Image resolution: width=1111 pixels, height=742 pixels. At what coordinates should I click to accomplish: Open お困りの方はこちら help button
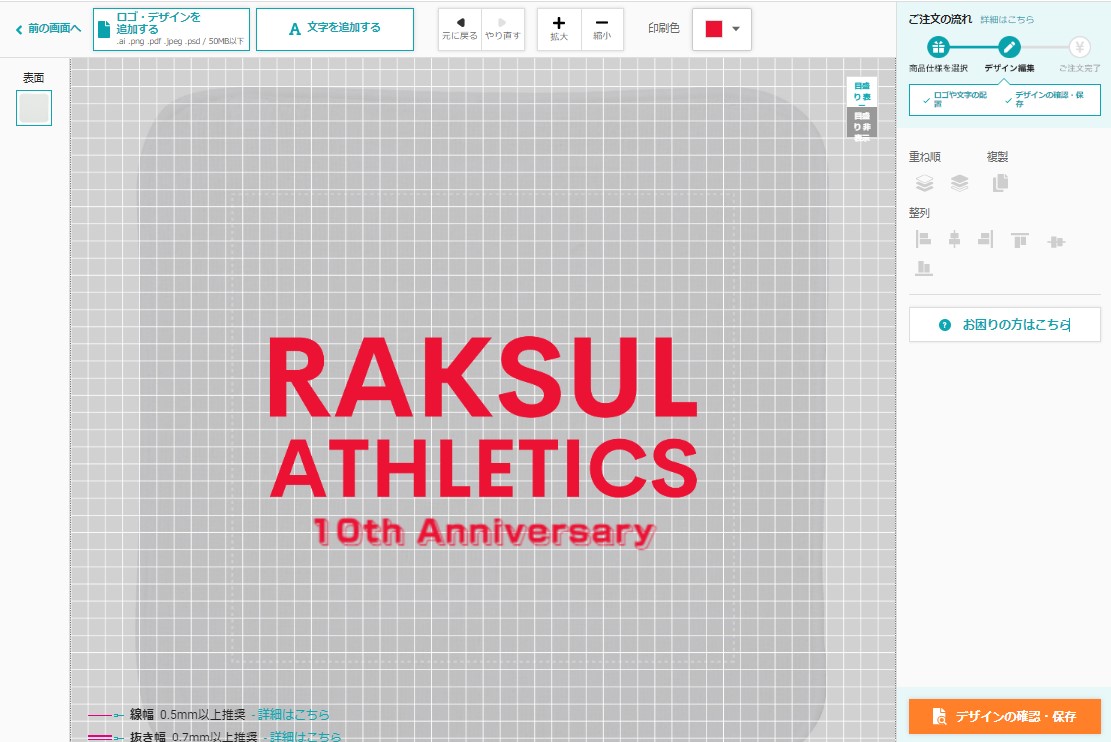click(1005, 325)
